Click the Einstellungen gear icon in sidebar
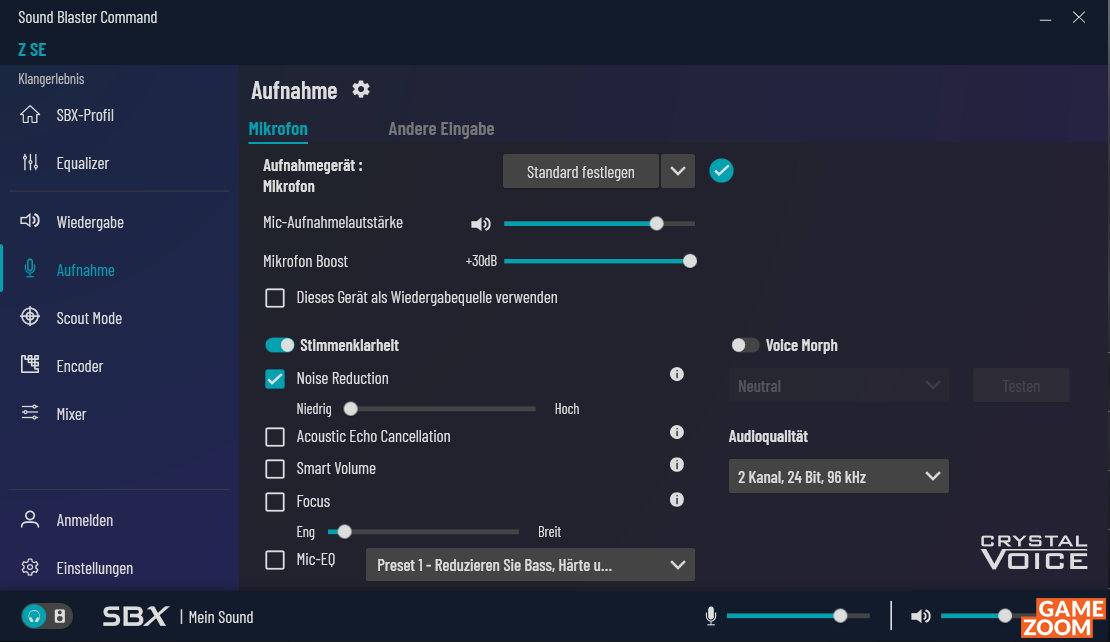The width and height of the screenshot is (1110, 642). [x=30, y=568]
